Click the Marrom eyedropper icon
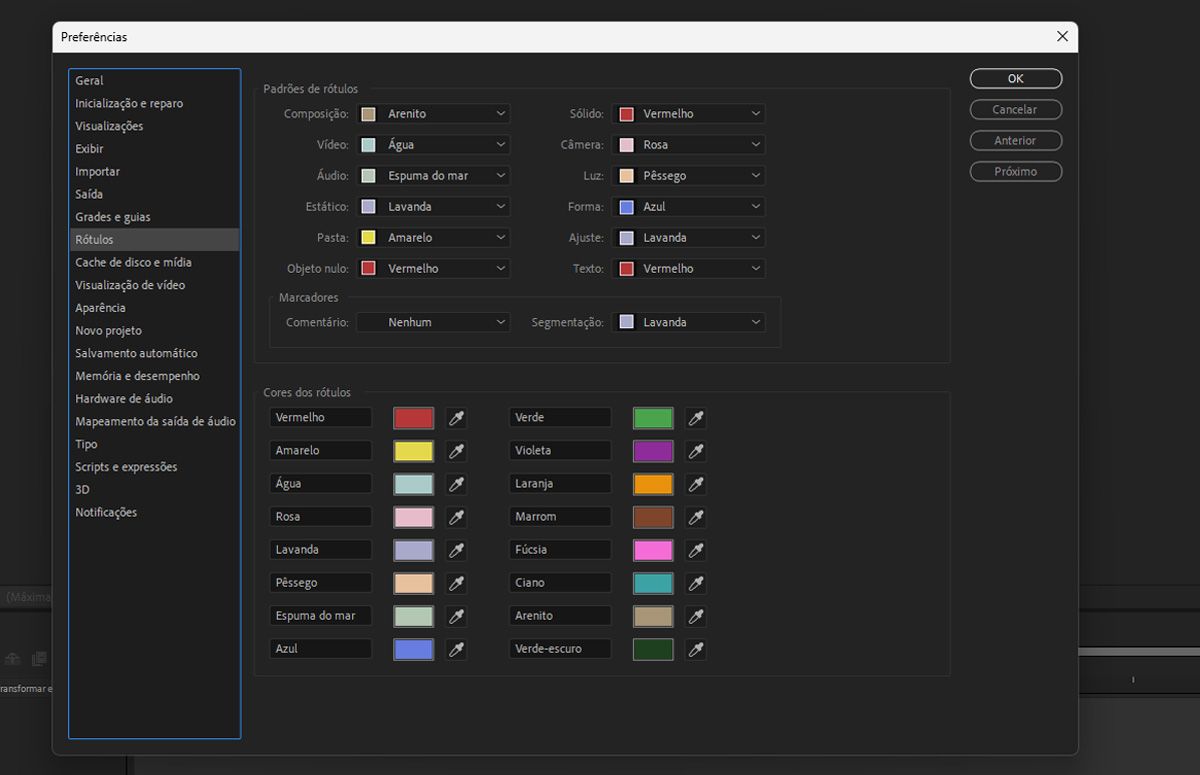This screenshot has height=775, width=1200. point(696,517)
